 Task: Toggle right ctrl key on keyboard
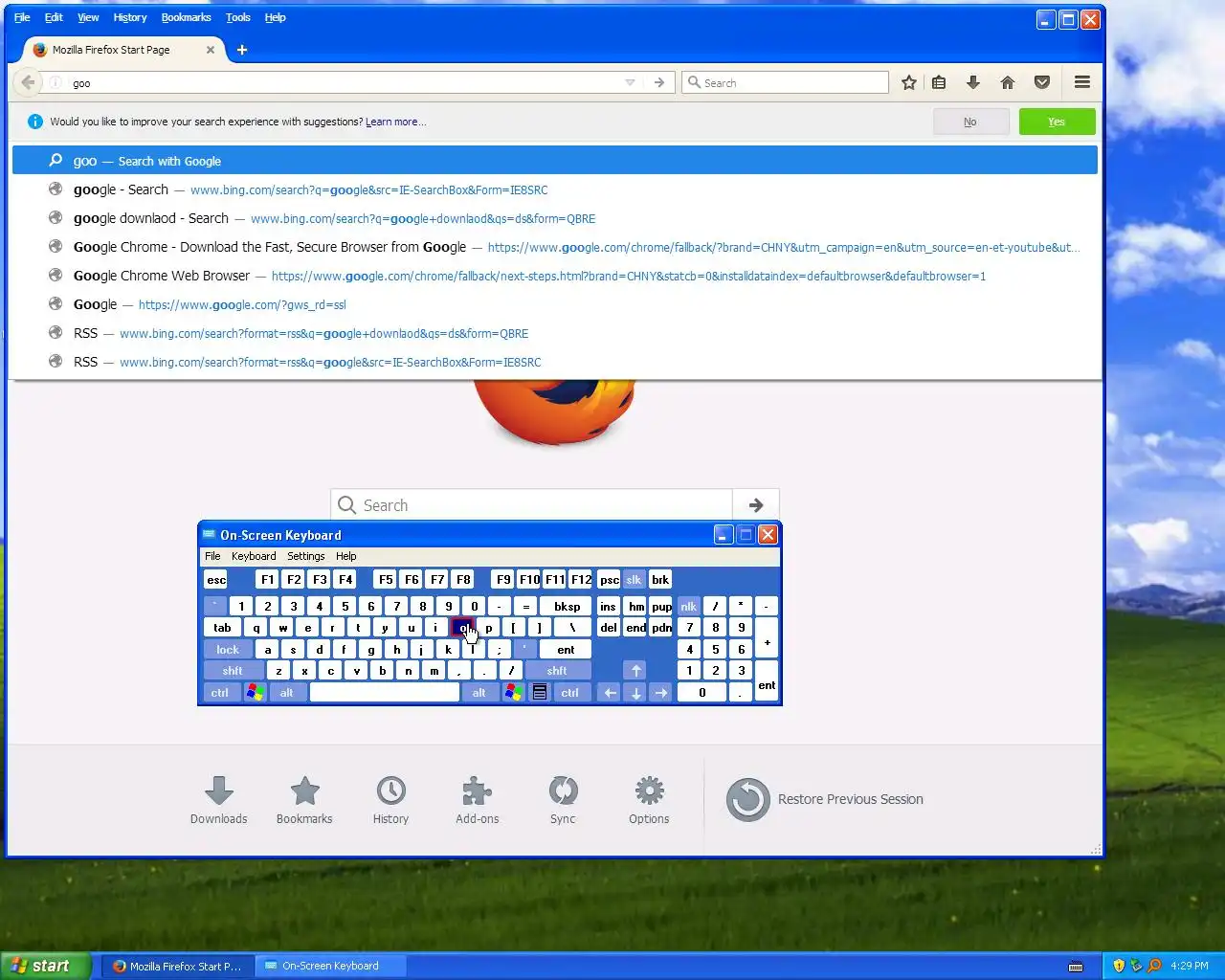(570, 693)
